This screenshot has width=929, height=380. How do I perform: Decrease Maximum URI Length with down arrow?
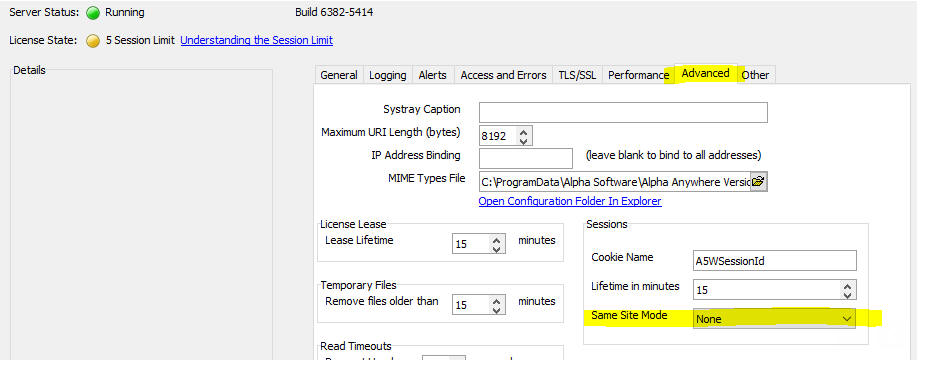coord(523,141)
